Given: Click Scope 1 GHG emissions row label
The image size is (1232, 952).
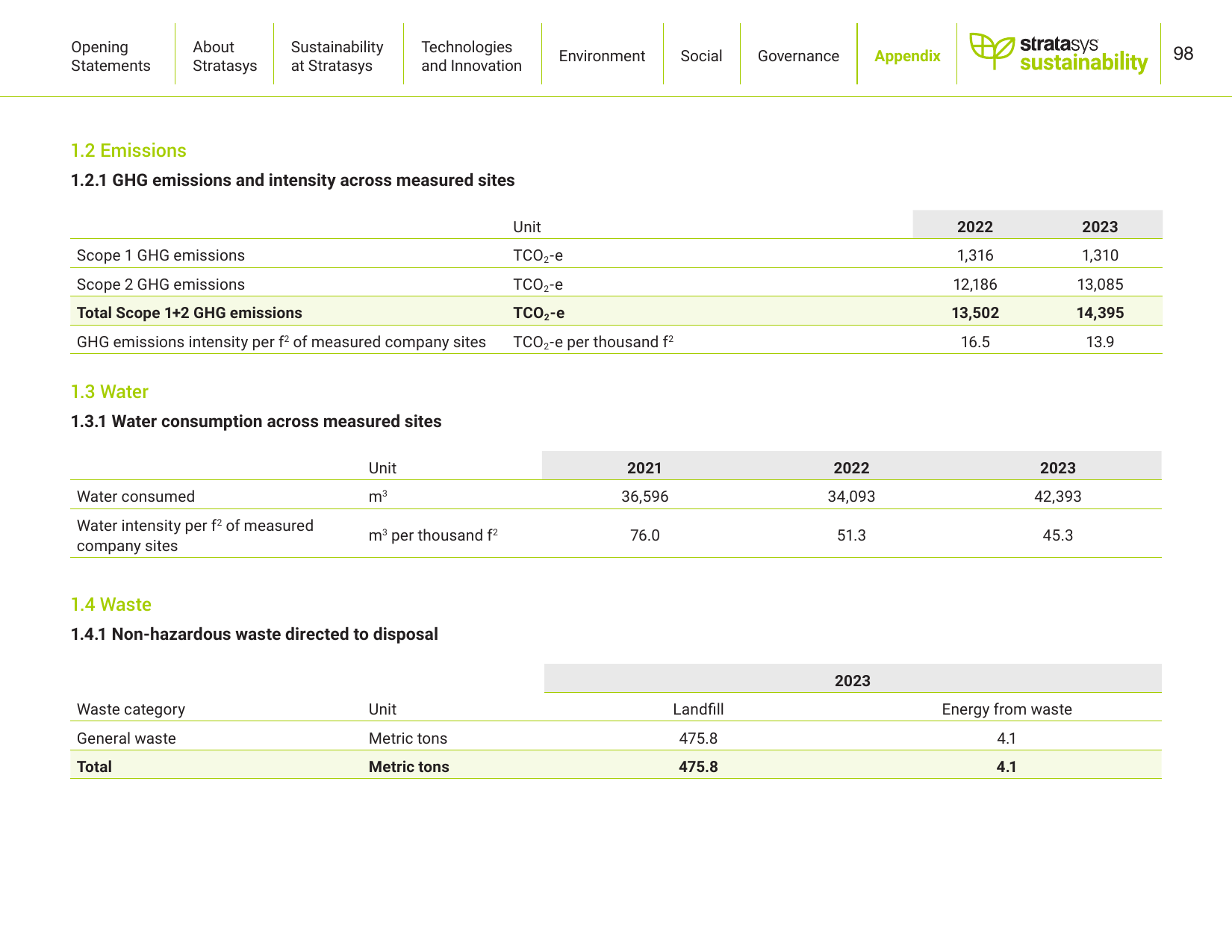Looking at the screenshot, I should [161, 255].
